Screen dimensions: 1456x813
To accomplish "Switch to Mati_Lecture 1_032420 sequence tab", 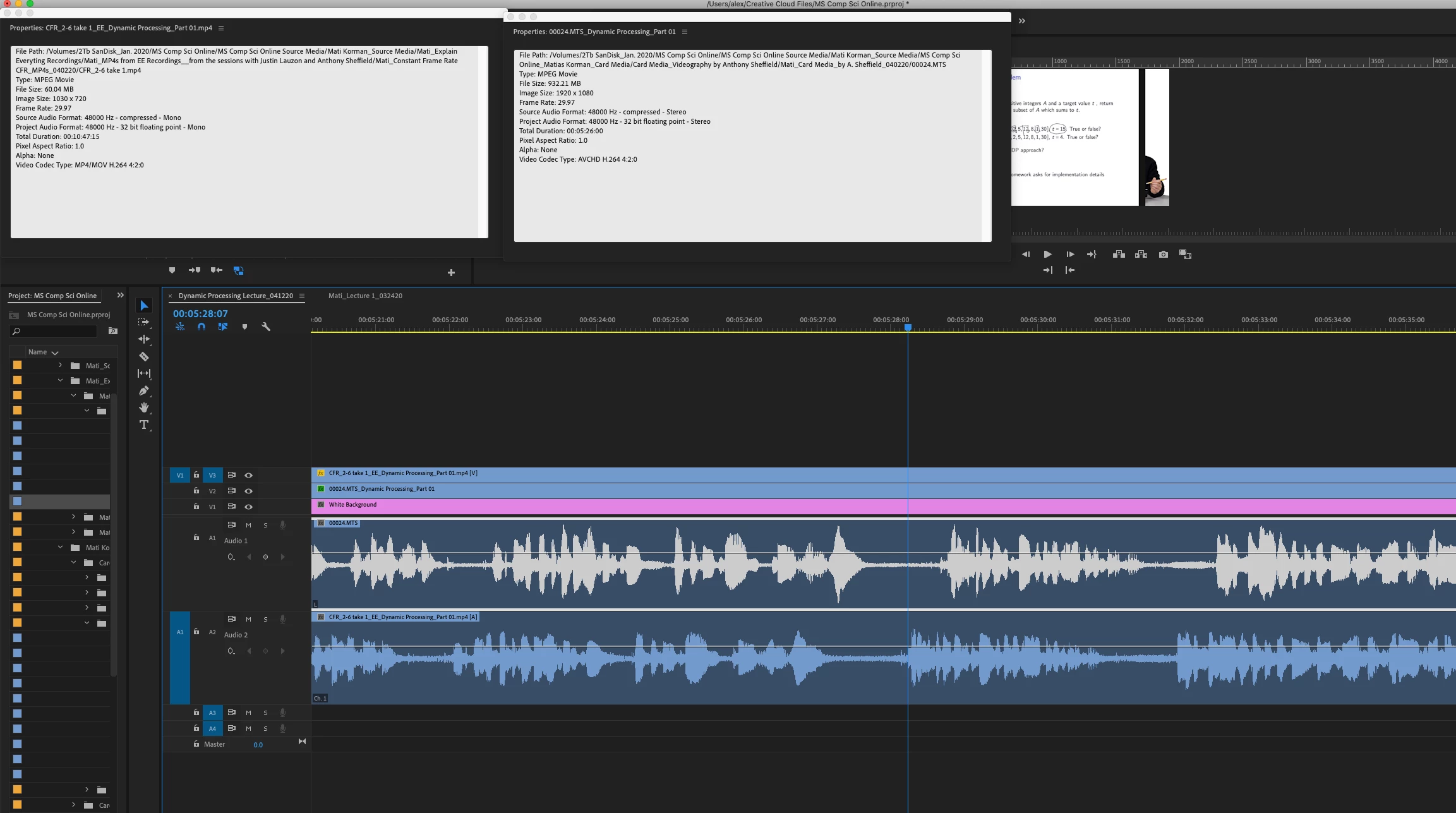I will [x=365, y=296].
